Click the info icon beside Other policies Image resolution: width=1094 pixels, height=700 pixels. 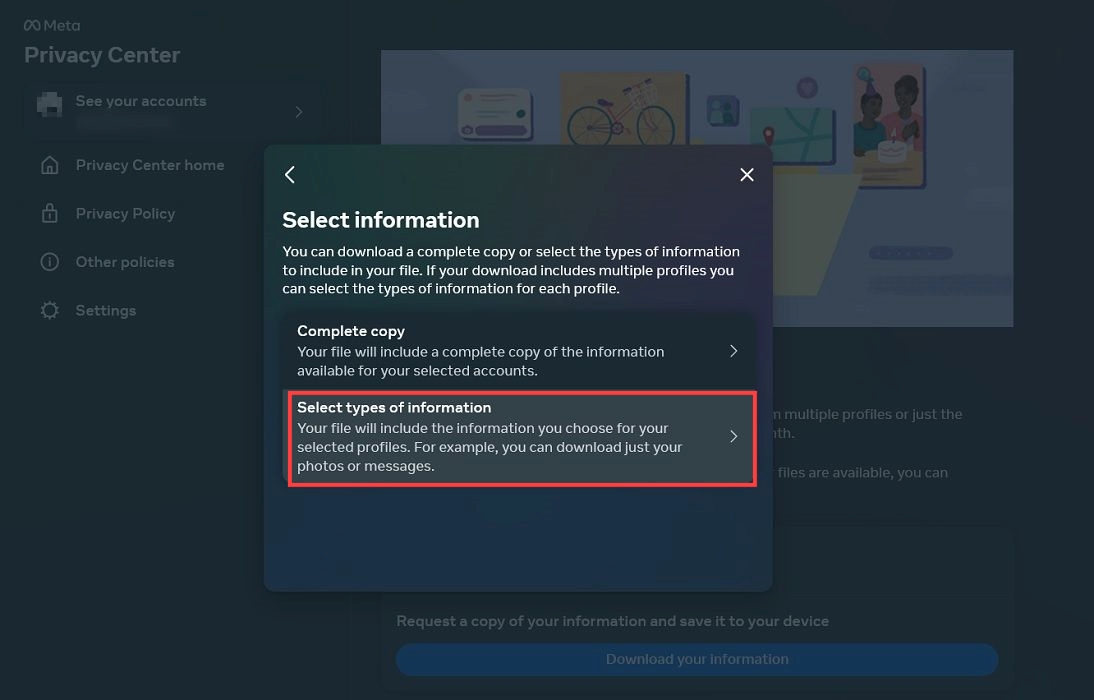tap(49, 261)
